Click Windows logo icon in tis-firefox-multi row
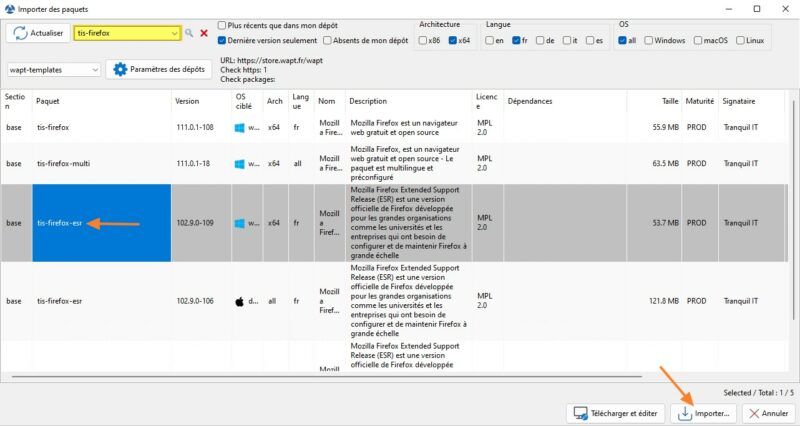The image size is (800, 426). point(239,164)
